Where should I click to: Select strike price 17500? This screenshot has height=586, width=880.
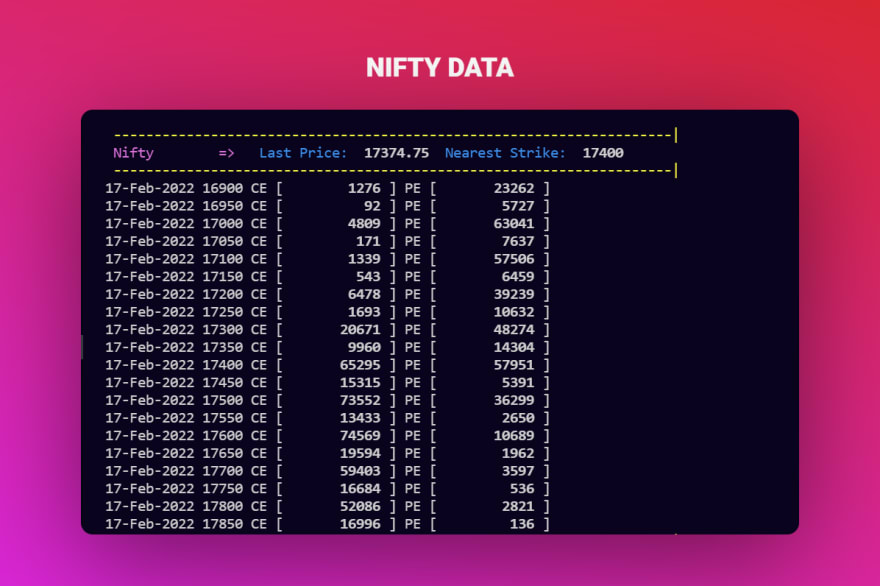[223, 401]
